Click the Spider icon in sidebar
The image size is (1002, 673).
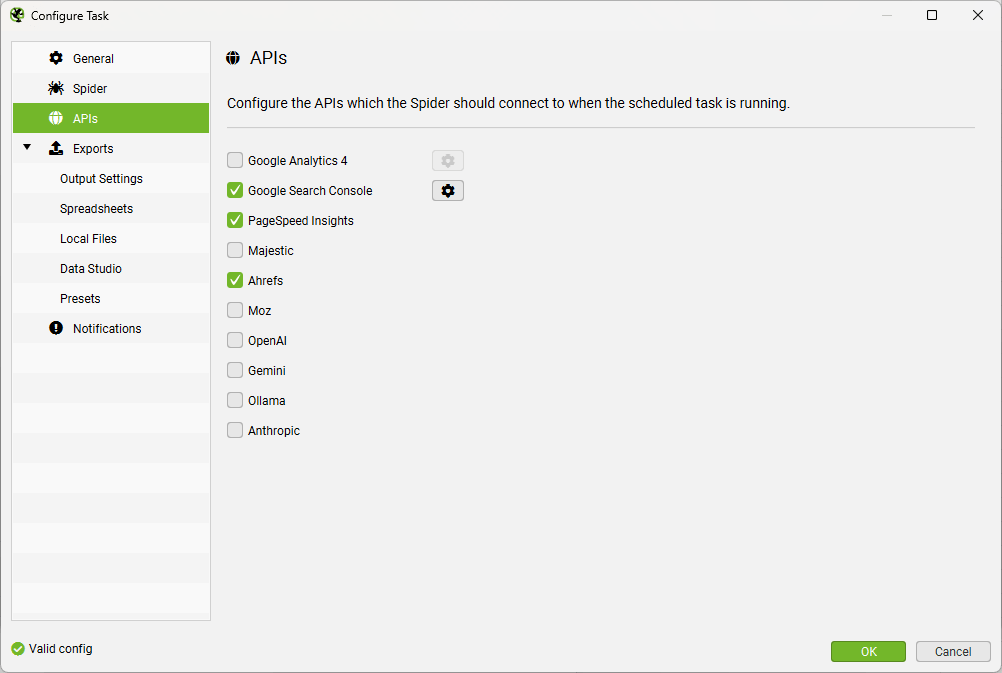coord(56,88)
